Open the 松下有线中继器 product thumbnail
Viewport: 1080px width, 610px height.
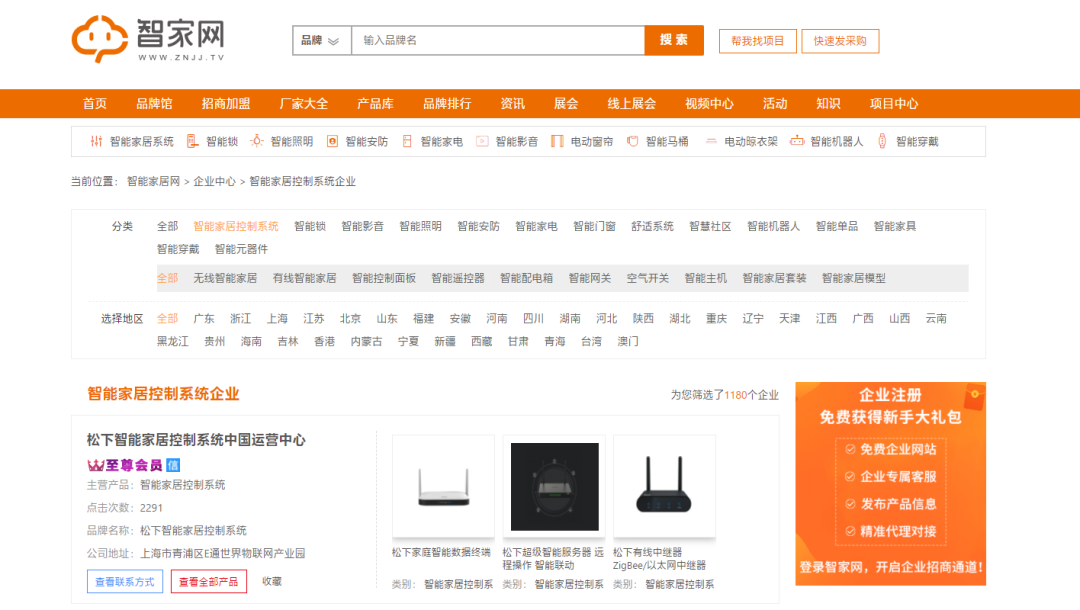[x=664, y=486]
